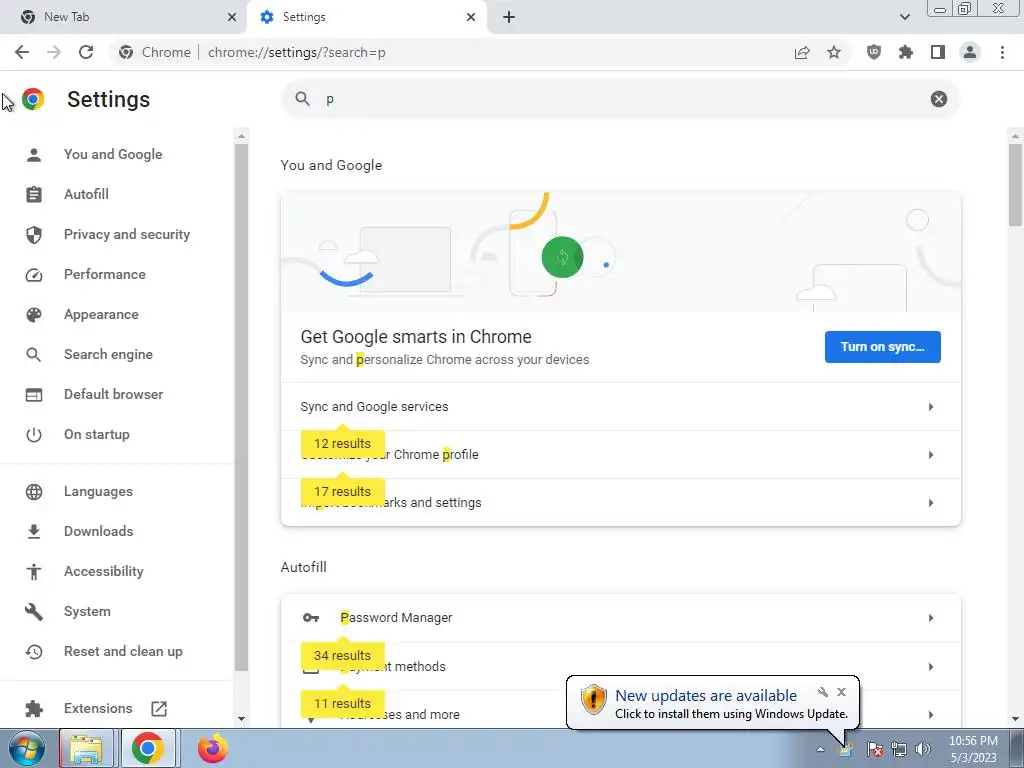Screen dimensions: 1024x768
Task: Share this page from the address bar
Action: coord(802,52)
